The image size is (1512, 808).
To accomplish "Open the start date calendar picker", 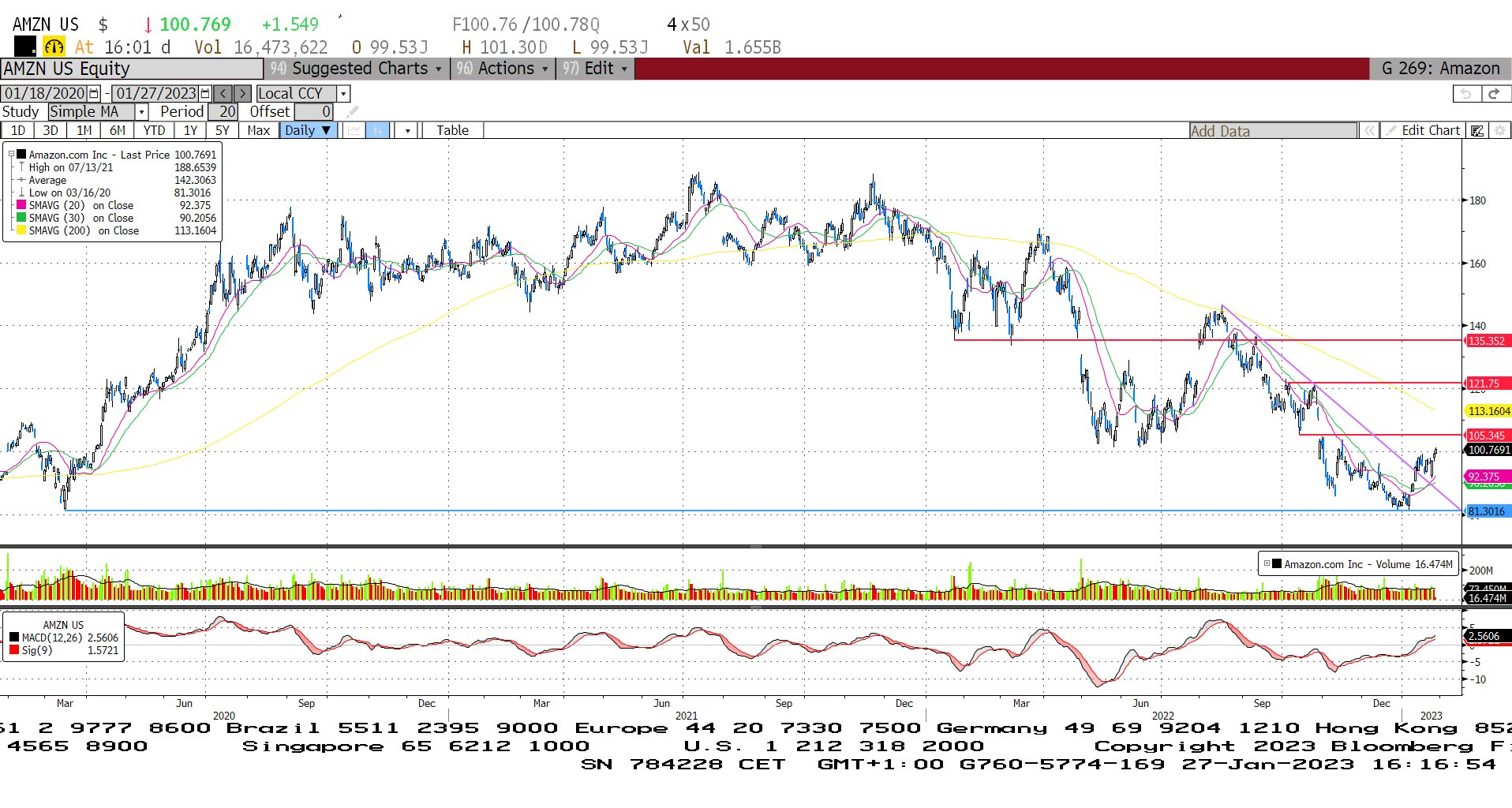I will [x=94, y=94].
